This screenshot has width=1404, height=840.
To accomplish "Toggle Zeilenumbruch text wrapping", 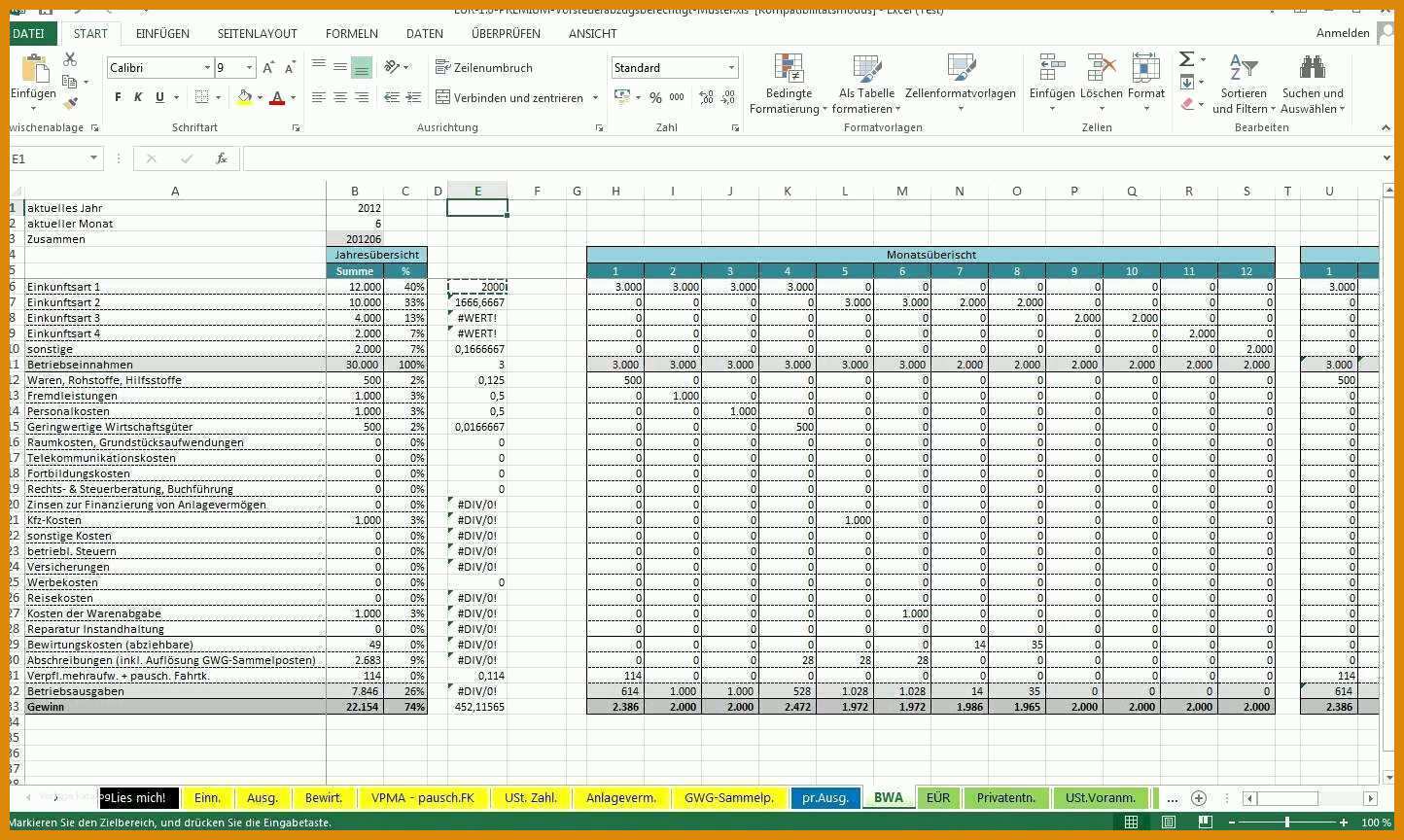I will 484,67.
